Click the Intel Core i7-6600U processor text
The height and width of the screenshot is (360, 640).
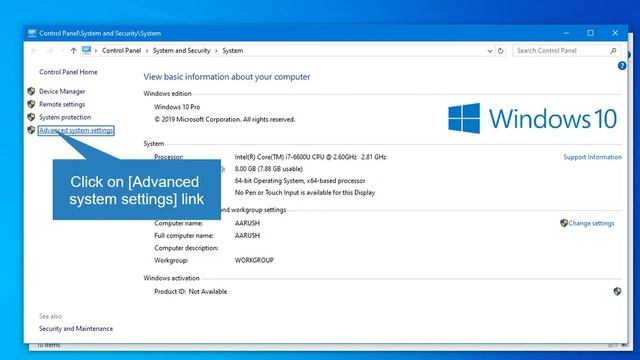(310, 157)
